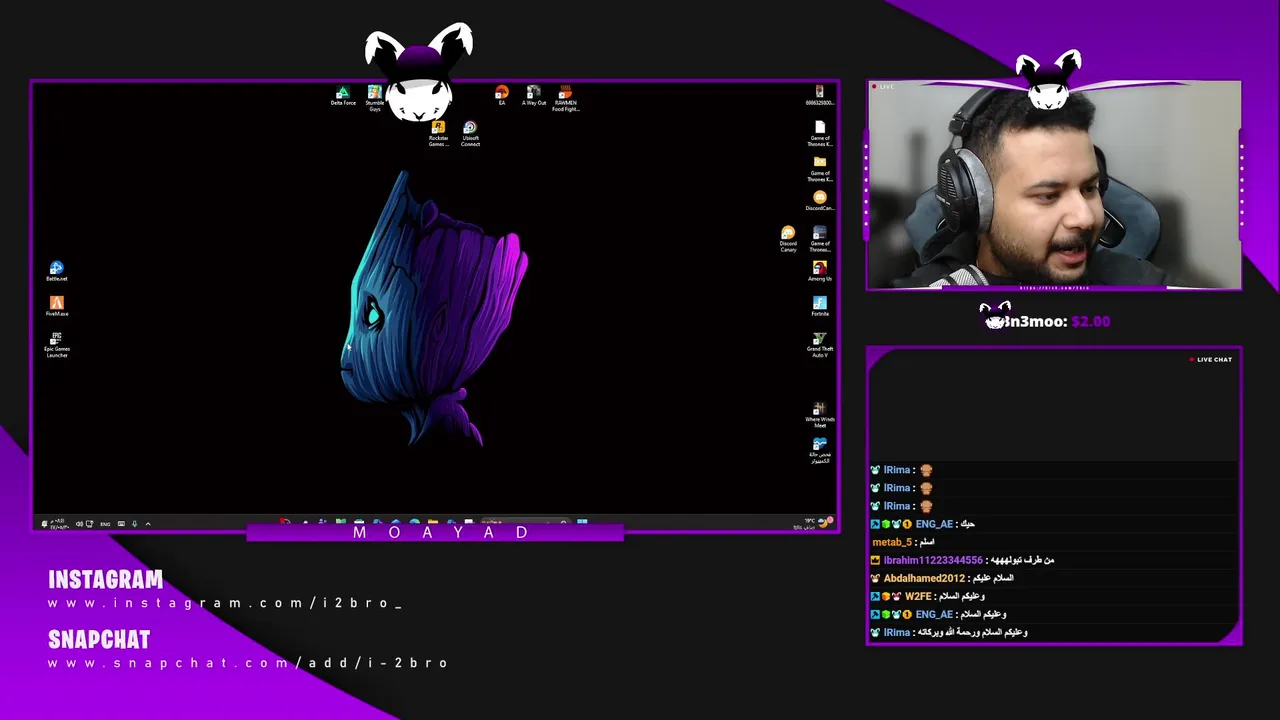Launch the Among Us shortcut

[820, 271]
